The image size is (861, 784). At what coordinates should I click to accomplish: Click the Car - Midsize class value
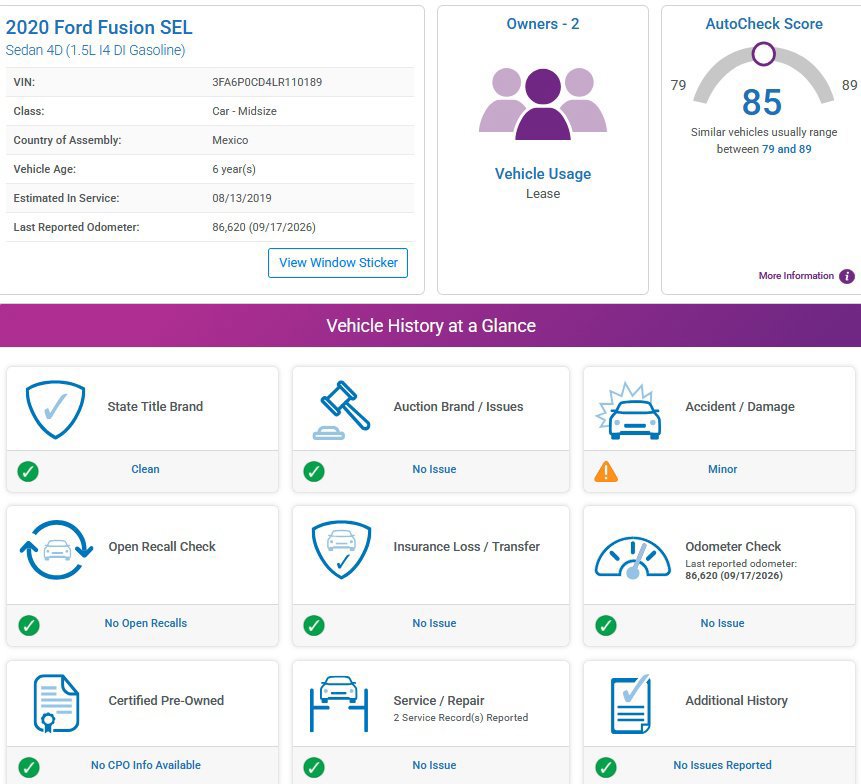click(x=244, y=111)
